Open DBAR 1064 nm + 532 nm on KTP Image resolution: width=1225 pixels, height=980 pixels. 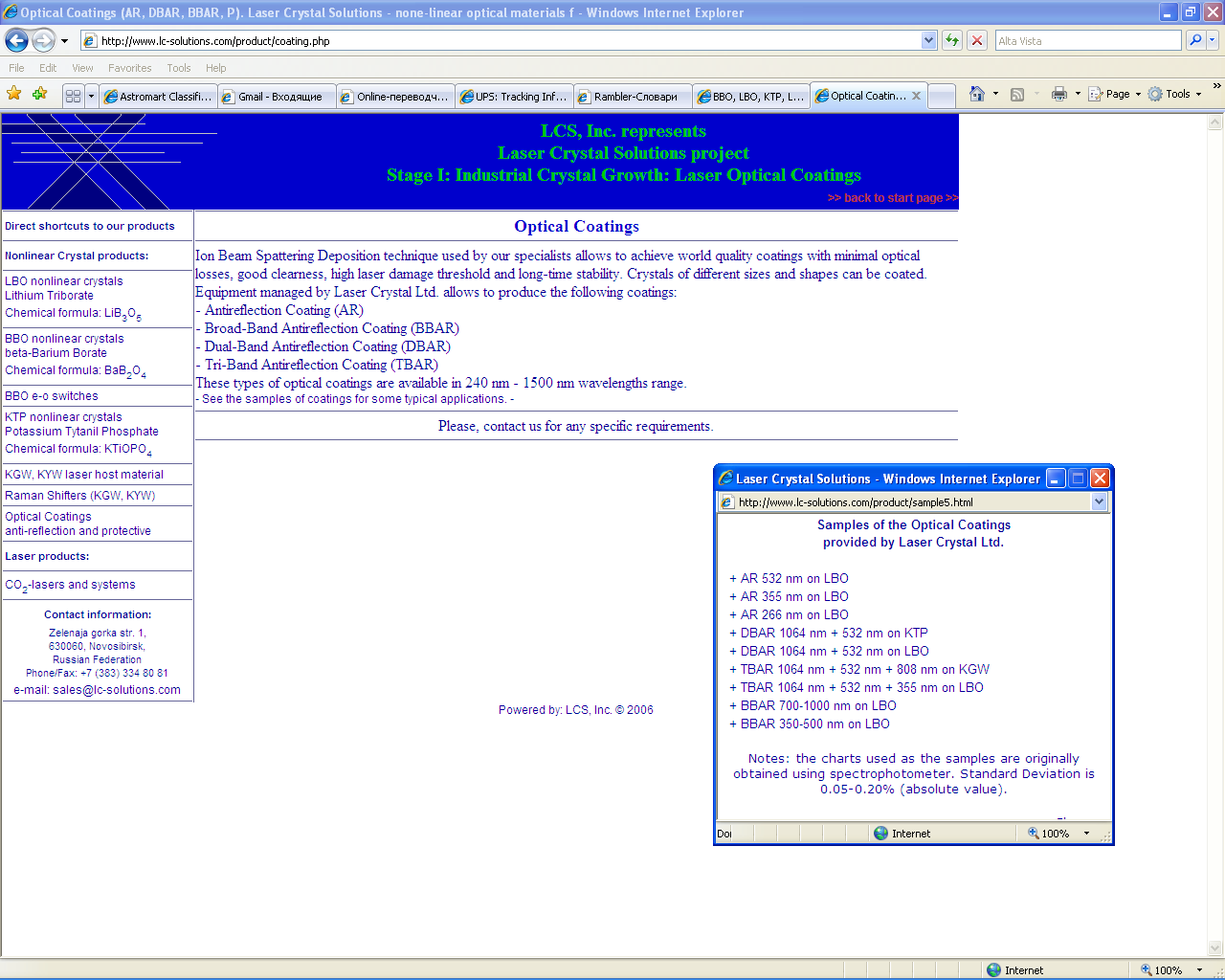(x=835, y=634)
